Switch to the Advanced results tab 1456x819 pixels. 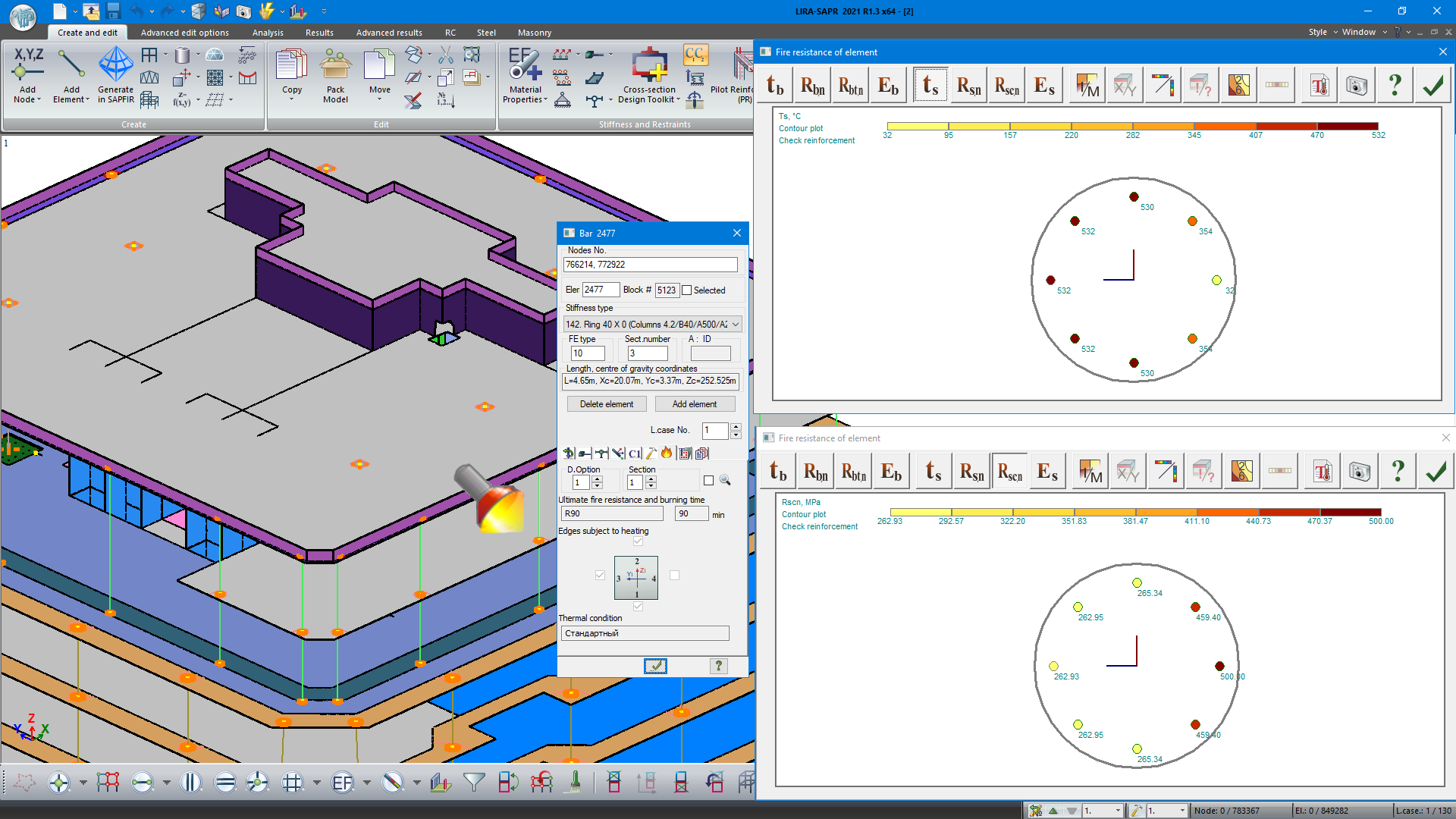pos(389,33)
